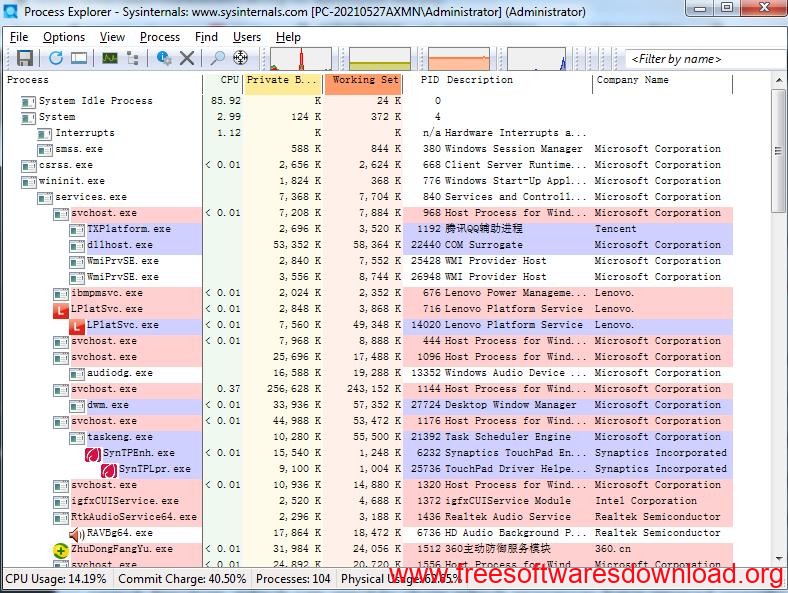Click the Lenovo icon of LPlatSvc.exe PID 14020
Image resolution: width=788 pixels, height=593 pixels.
pos(77,326)
